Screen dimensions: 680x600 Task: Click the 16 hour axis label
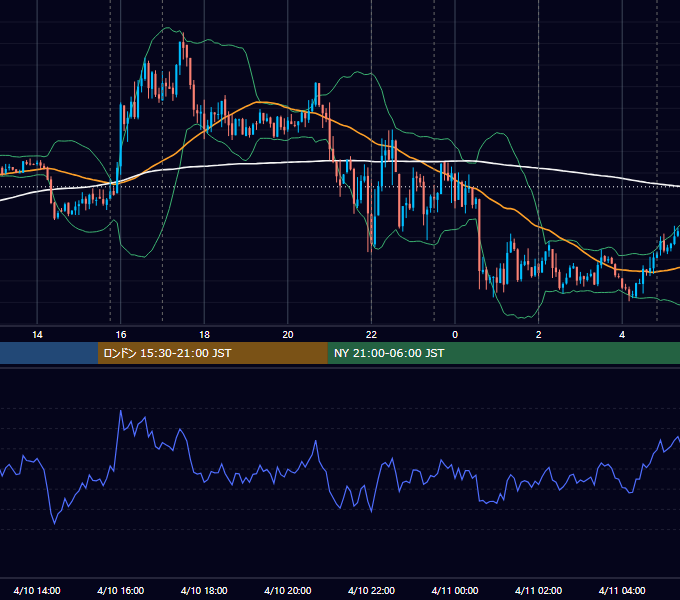[x=121, y=335]
